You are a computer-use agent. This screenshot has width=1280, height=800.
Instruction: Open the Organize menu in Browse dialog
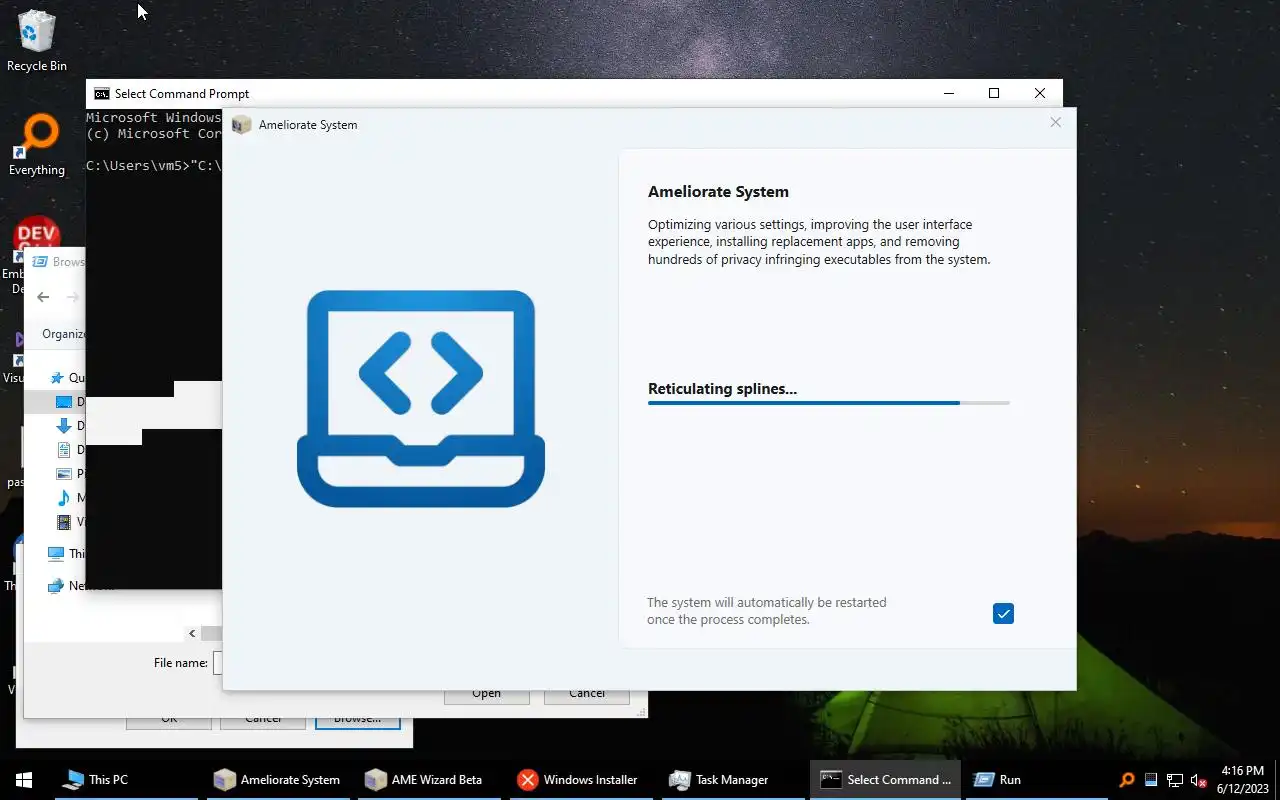[x=63, y=334]
